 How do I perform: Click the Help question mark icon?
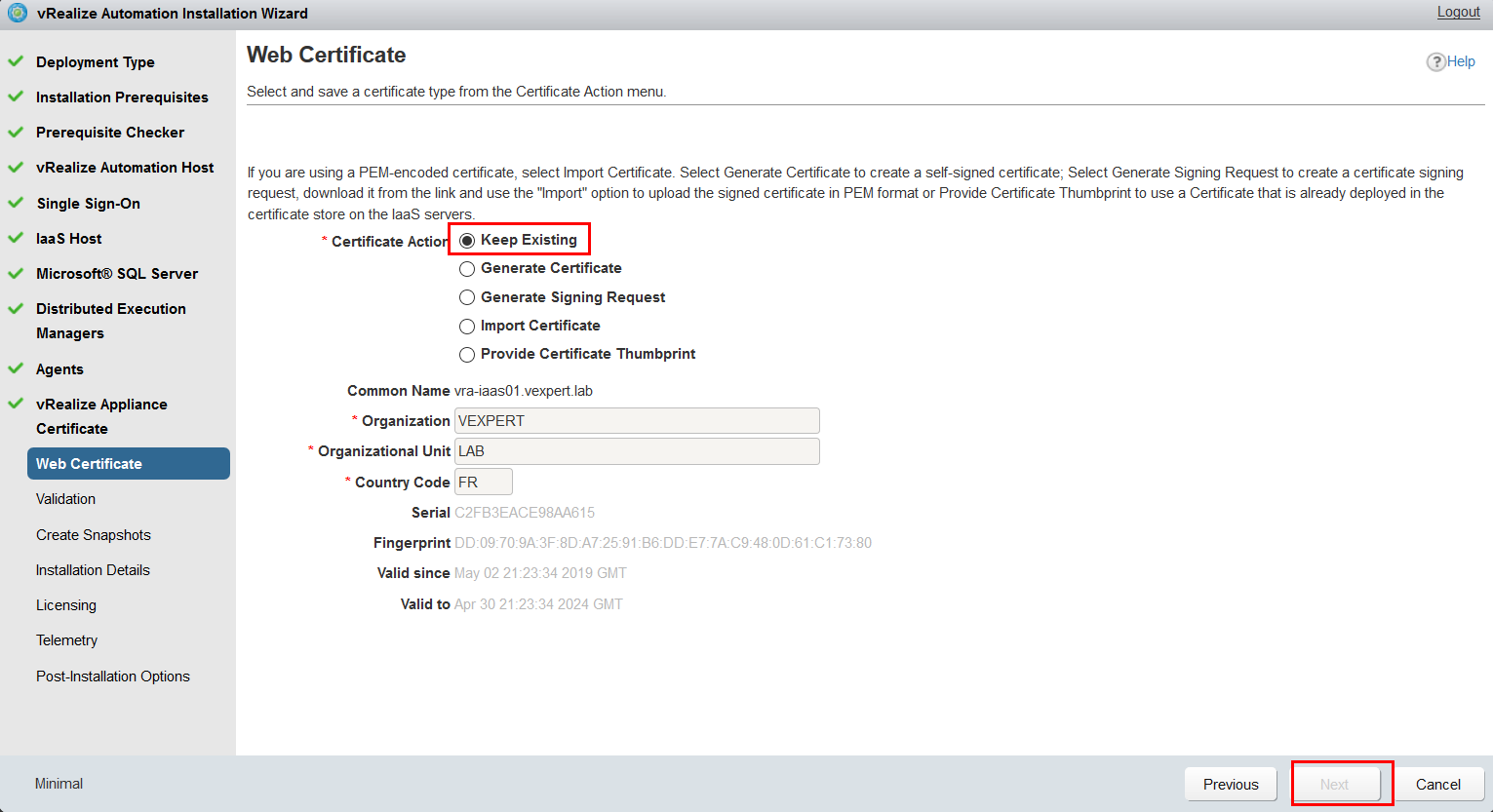(x=1435, y=61)
